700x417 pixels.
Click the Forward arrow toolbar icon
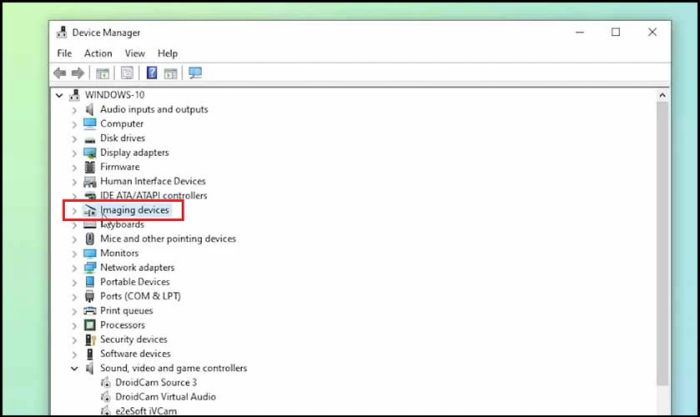click(x=78, y=73)
